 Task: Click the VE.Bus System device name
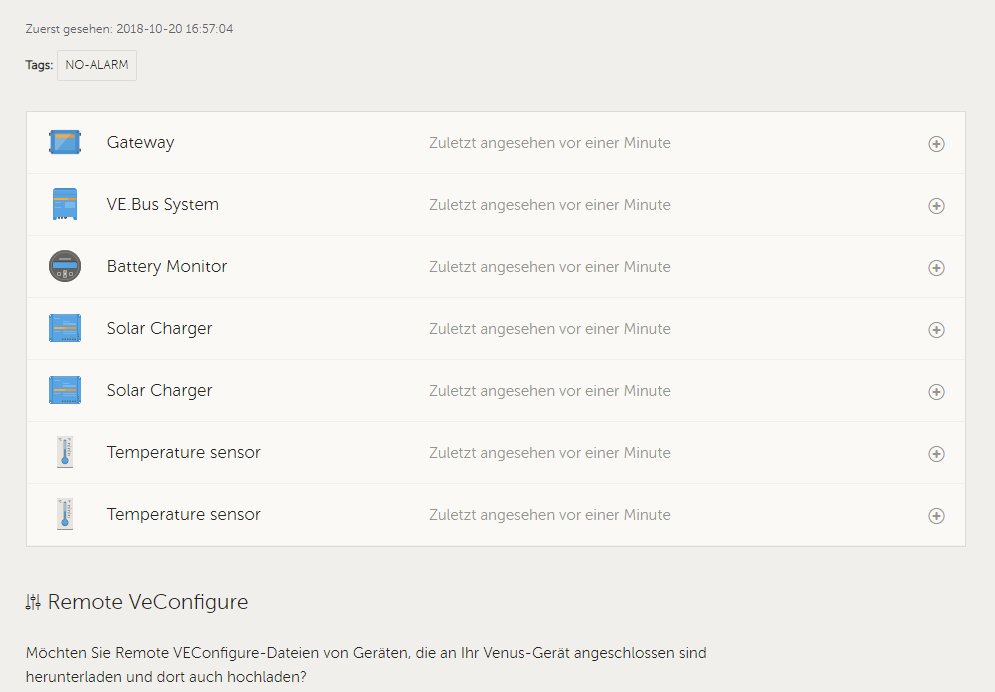point(162,205)
